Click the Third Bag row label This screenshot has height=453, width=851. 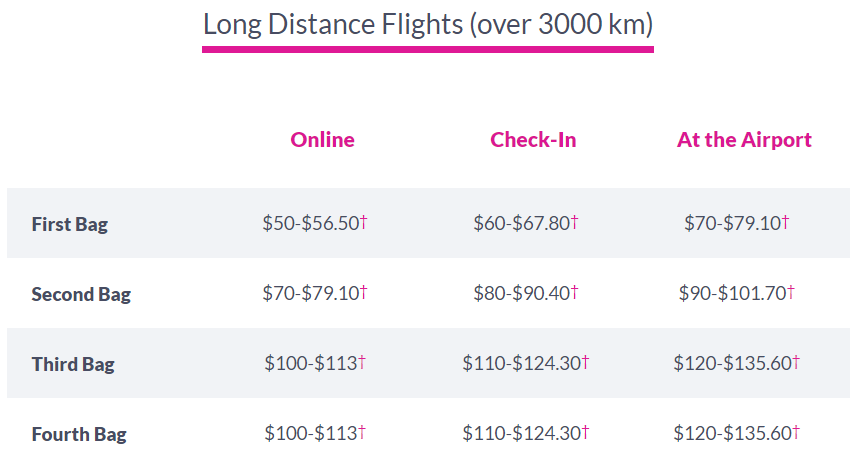coord(73,364)
